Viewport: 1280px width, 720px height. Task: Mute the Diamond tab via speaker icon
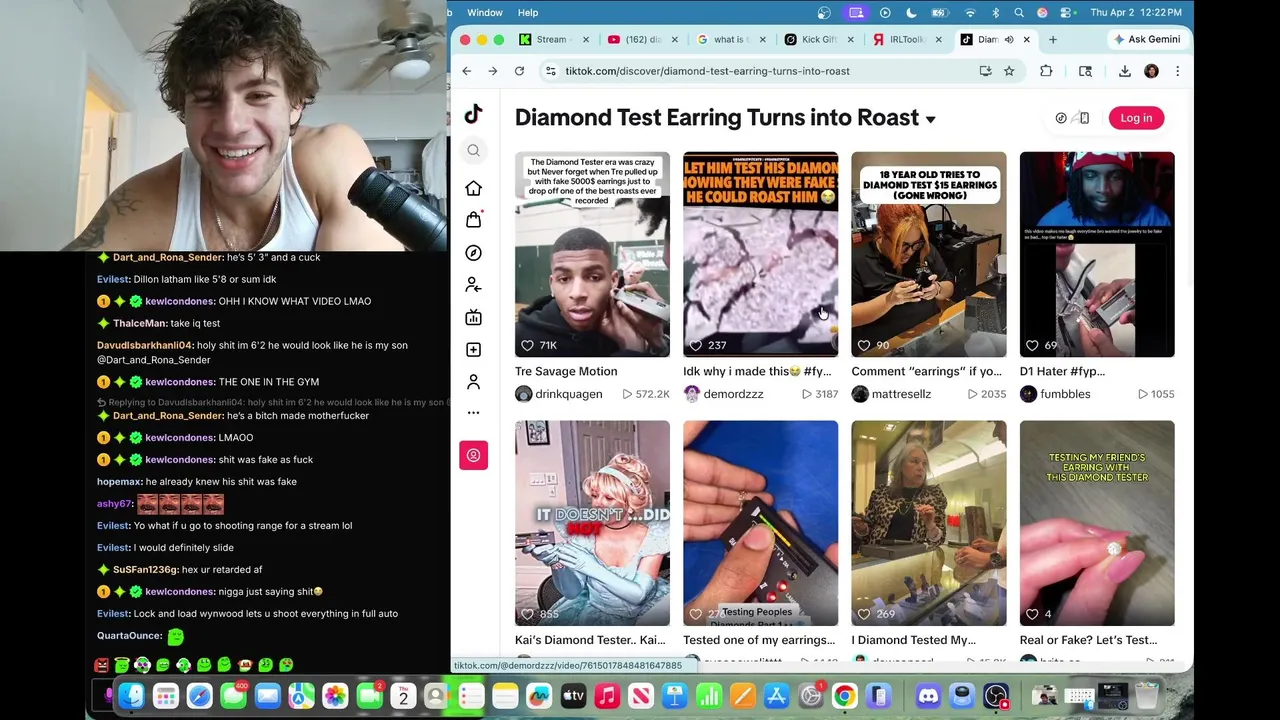coord(1009,39)
